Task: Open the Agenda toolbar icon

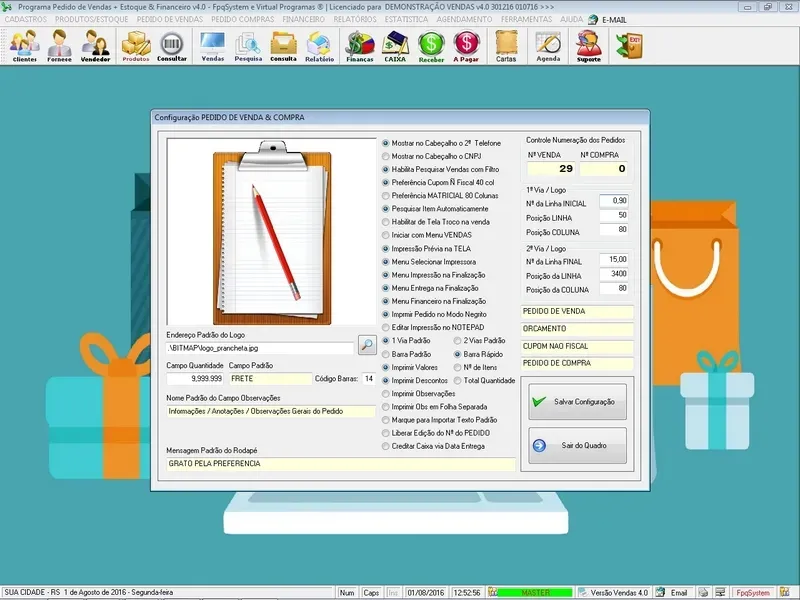Action: [548, 46]
